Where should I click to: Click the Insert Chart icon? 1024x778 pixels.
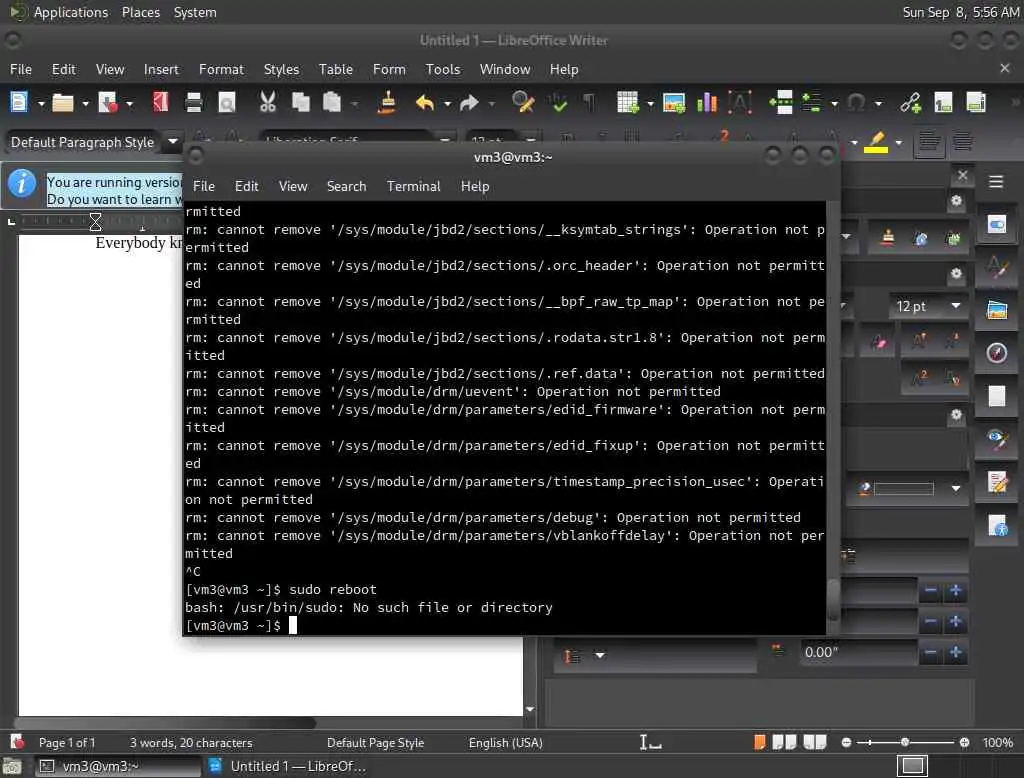(x=707, y=103)
